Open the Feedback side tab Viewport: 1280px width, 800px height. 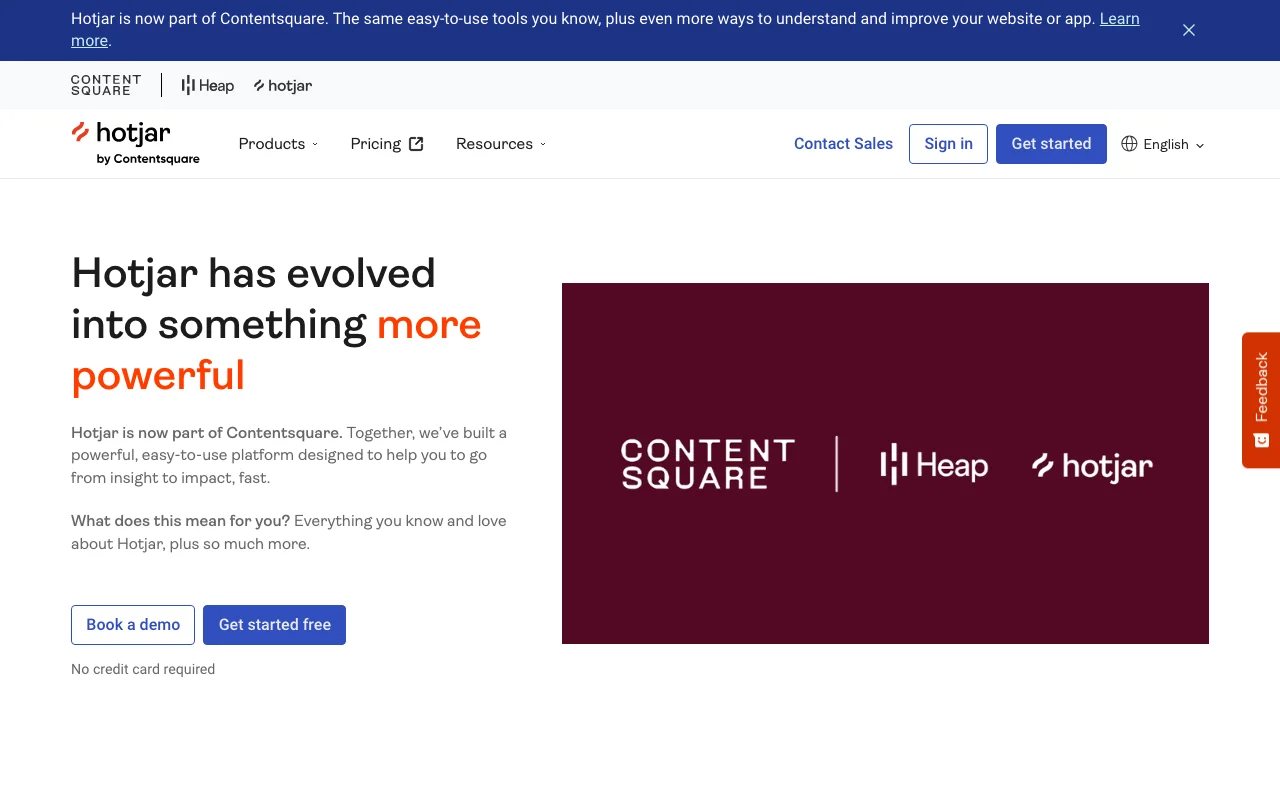click(1260, 400)
